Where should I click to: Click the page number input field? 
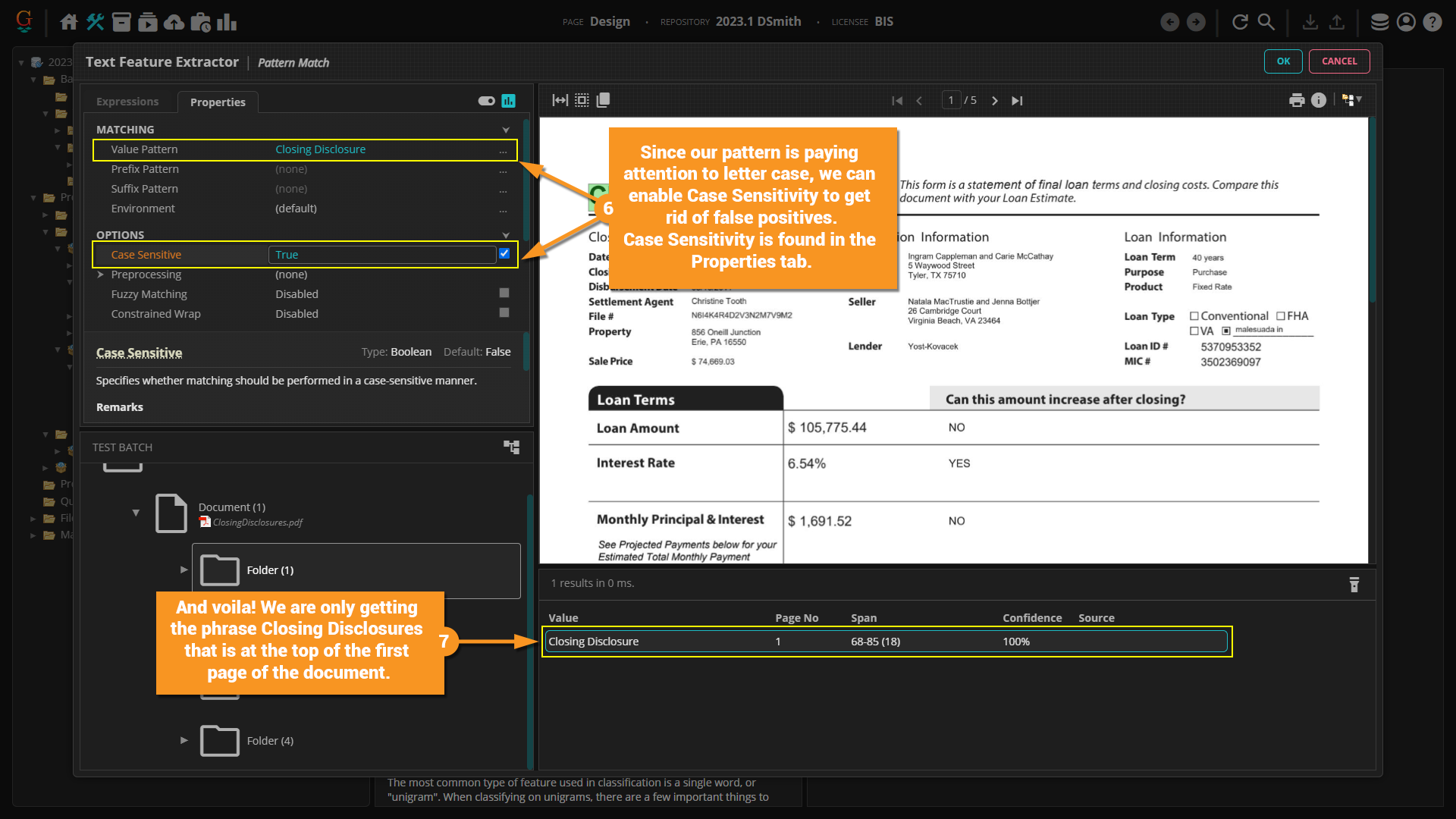click(951, 100)
